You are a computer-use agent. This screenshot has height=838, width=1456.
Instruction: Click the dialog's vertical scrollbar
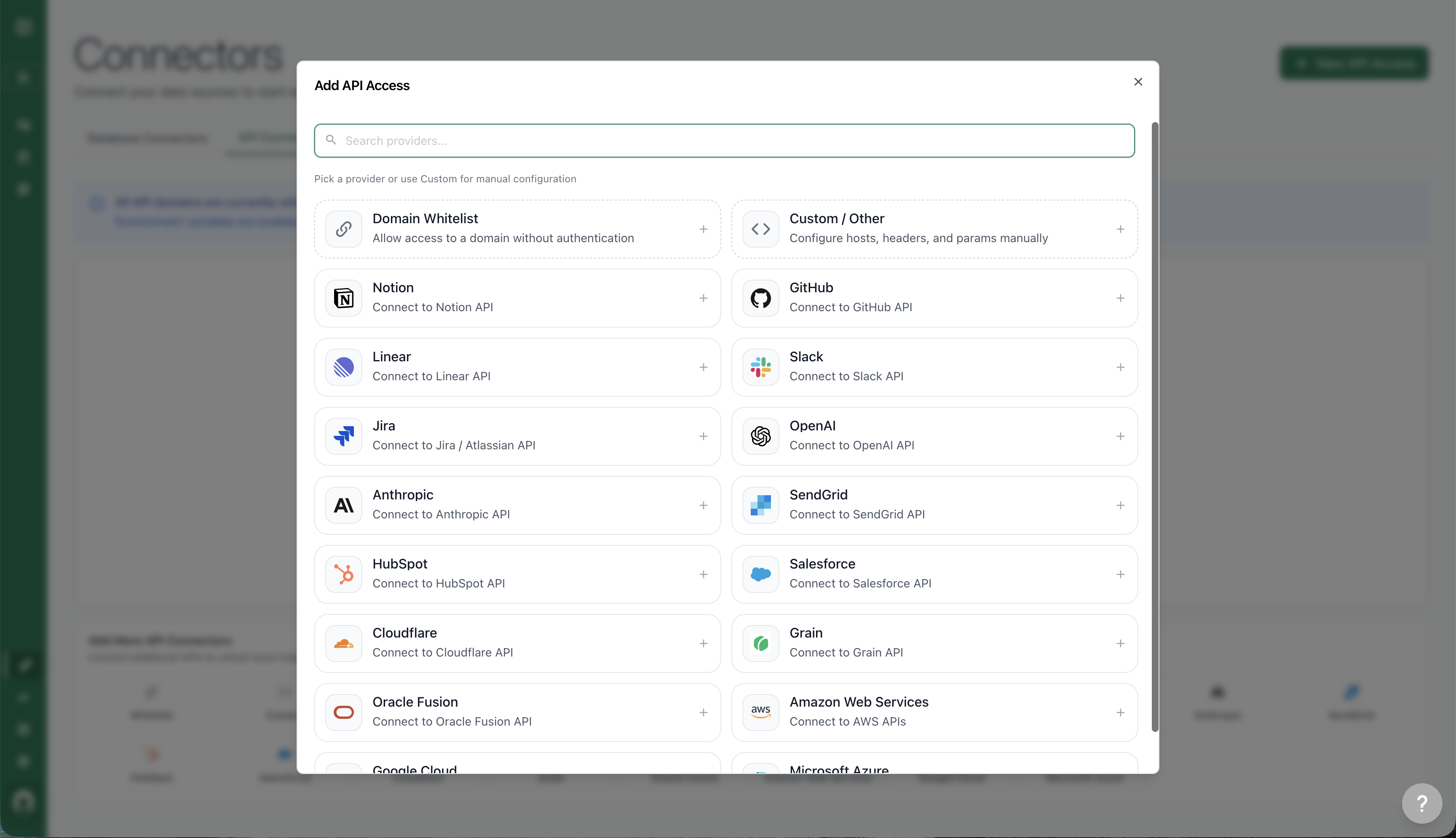tap(1154, 427)
